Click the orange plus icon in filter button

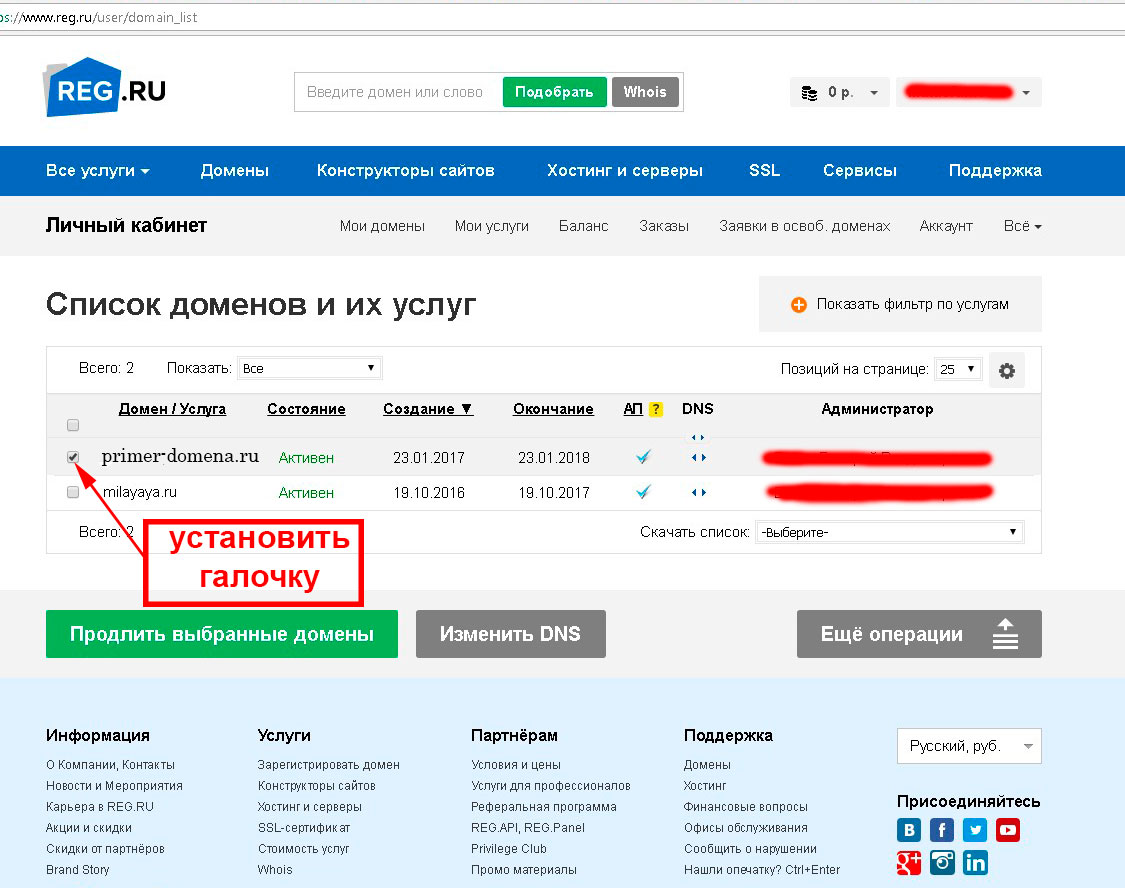click(x=799, y=305)
